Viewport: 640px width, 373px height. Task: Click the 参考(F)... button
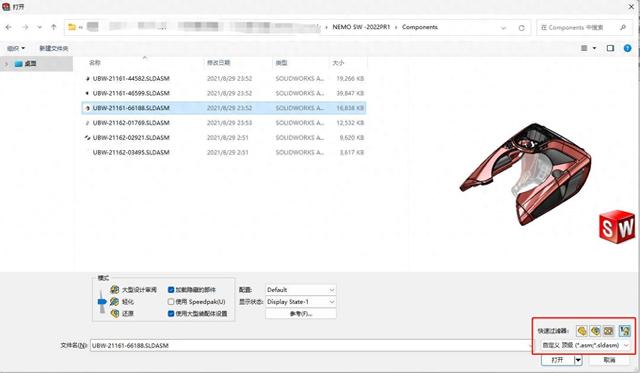pyautogui.click(x=301, y=313)
